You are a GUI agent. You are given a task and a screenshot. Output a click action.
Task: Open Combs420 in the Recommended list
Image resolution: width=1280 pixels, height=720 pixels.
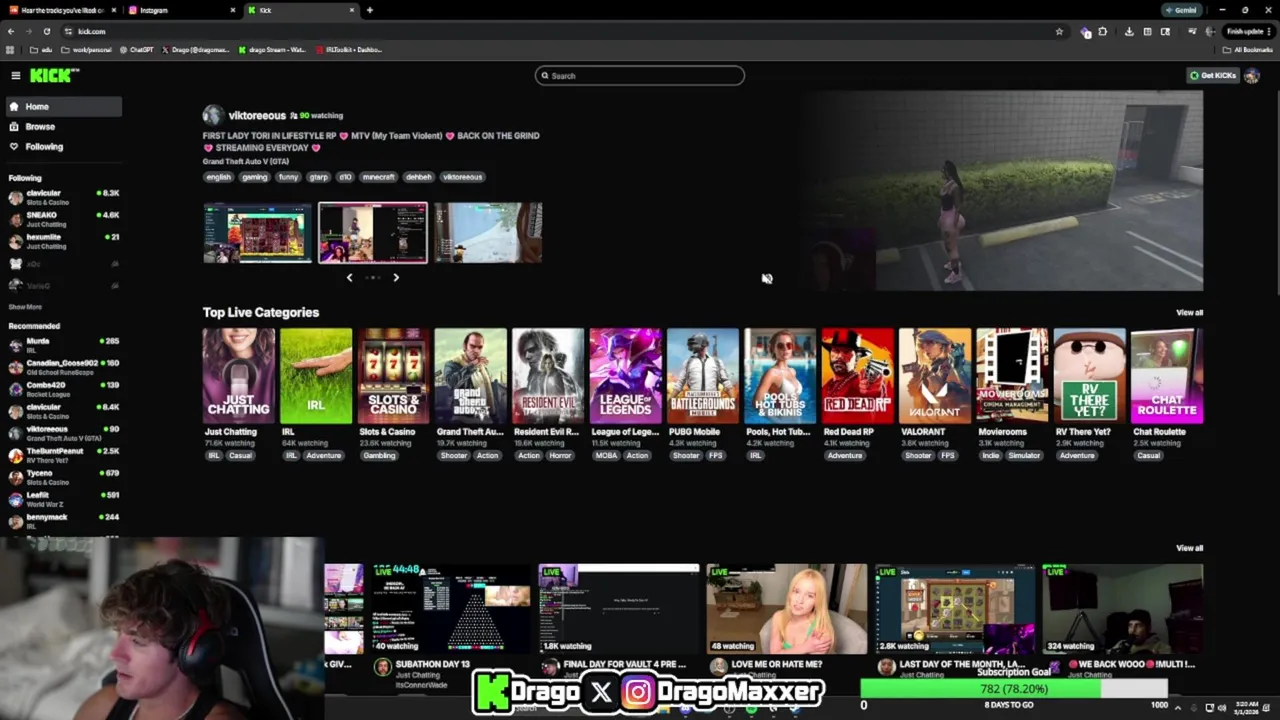pyautogui.click(x=63, y=389)
